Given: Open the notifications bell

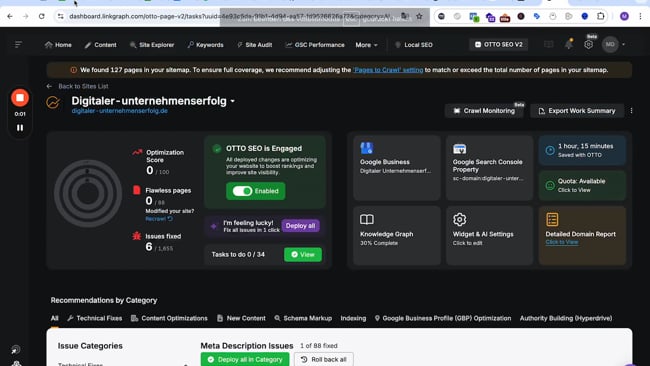Looking at the screenshot, I should pyautogui.click(x=569, y=44).
